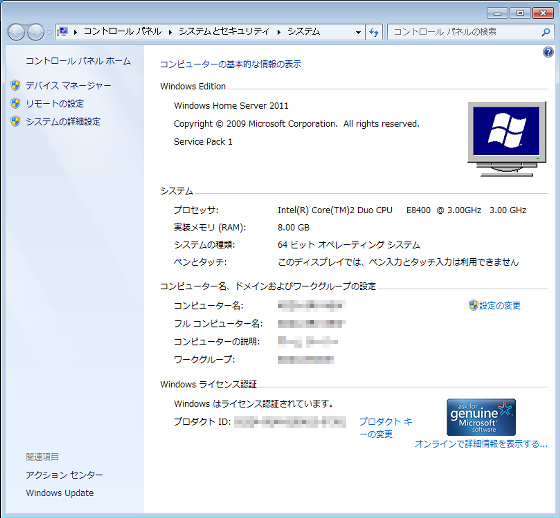This screenshot has width=560, height=518.
Task: Click the Windows monitor logo image
Action: (507, 139)
